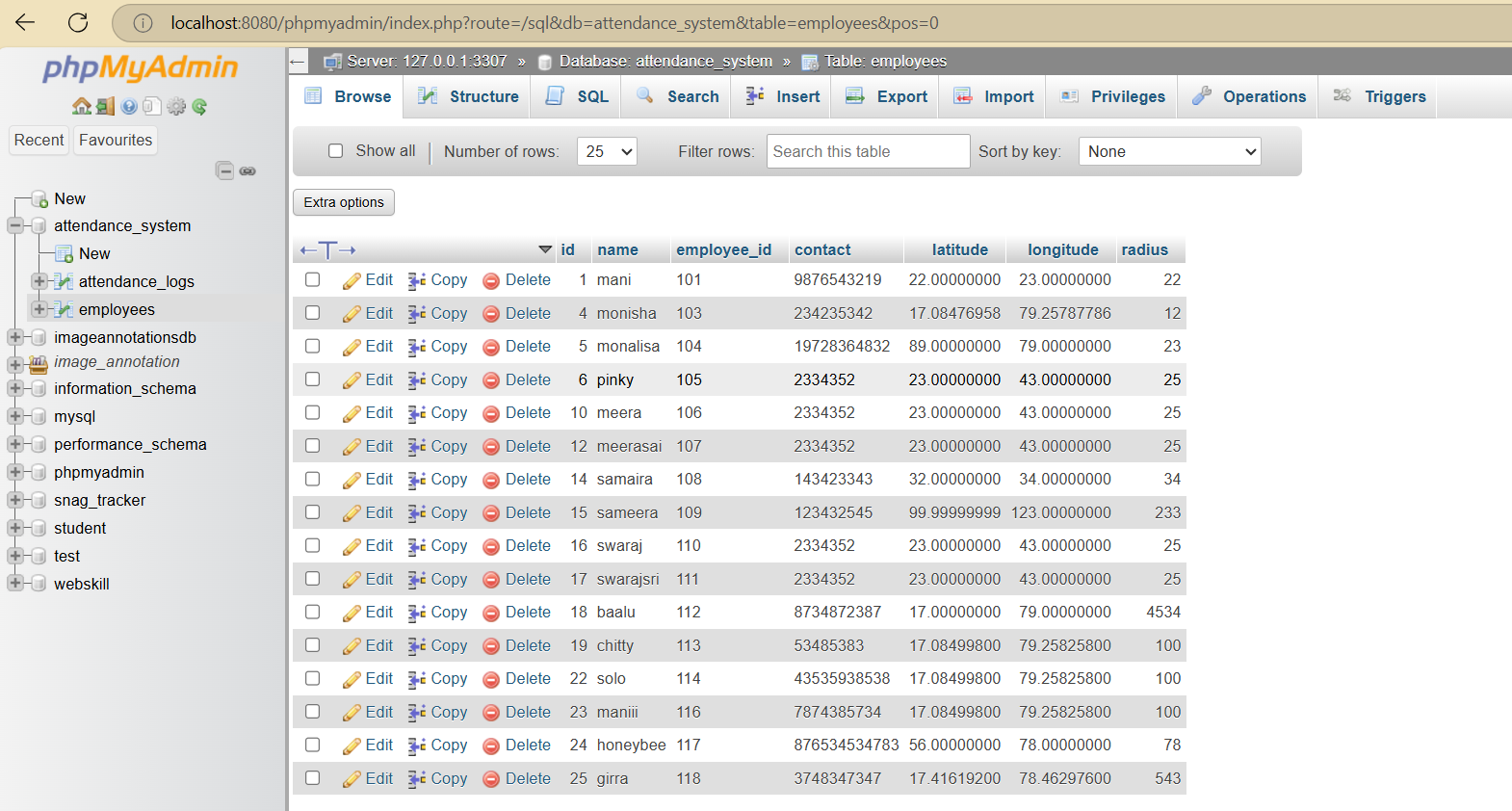Click the red Delete icon for solo row

click(x=491, y=679)
